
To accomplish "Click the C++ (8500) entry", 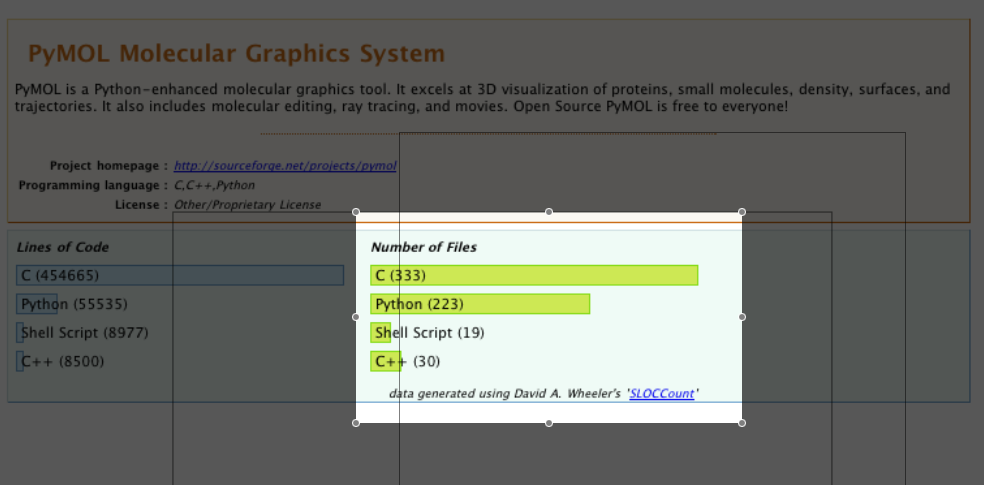I will [62, 361].
